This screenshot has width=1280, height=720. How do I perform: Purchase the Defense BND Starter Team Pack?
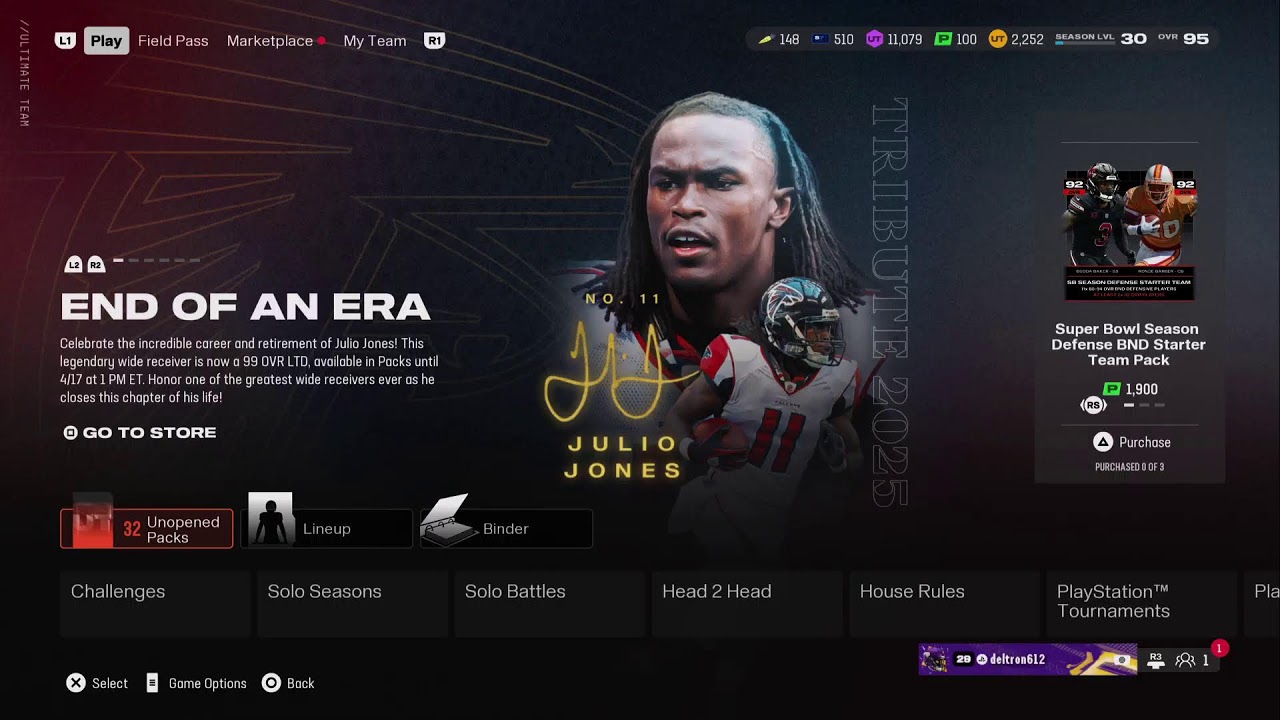pos(1130,442)
